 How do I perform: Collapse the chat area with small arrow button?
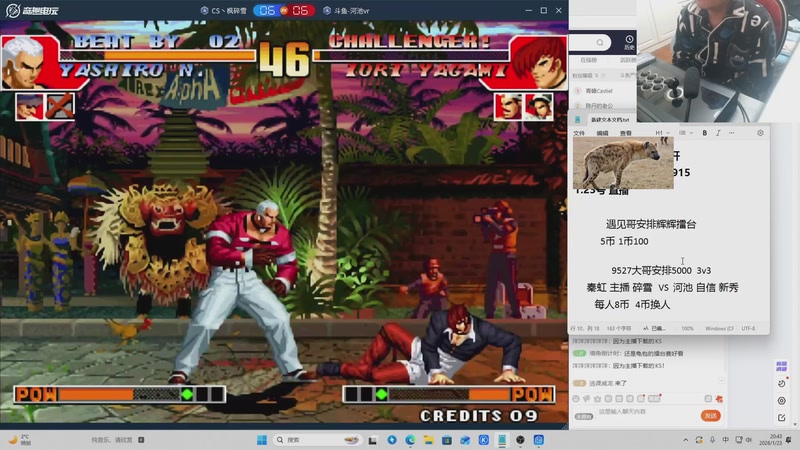coord(721,380)
